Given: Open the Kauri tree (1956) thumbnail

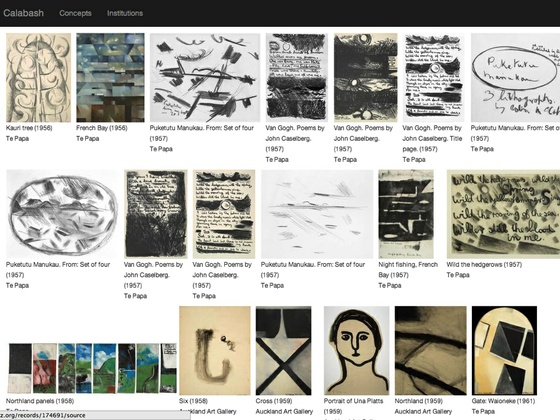Looking at the screenshot, I should coord(39,78).
